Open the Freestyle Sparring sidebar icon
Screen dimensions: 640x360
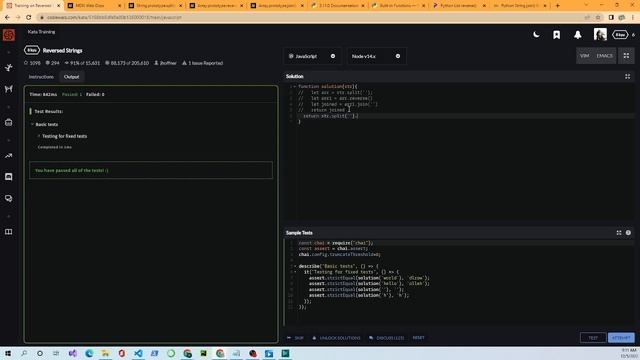9,89
